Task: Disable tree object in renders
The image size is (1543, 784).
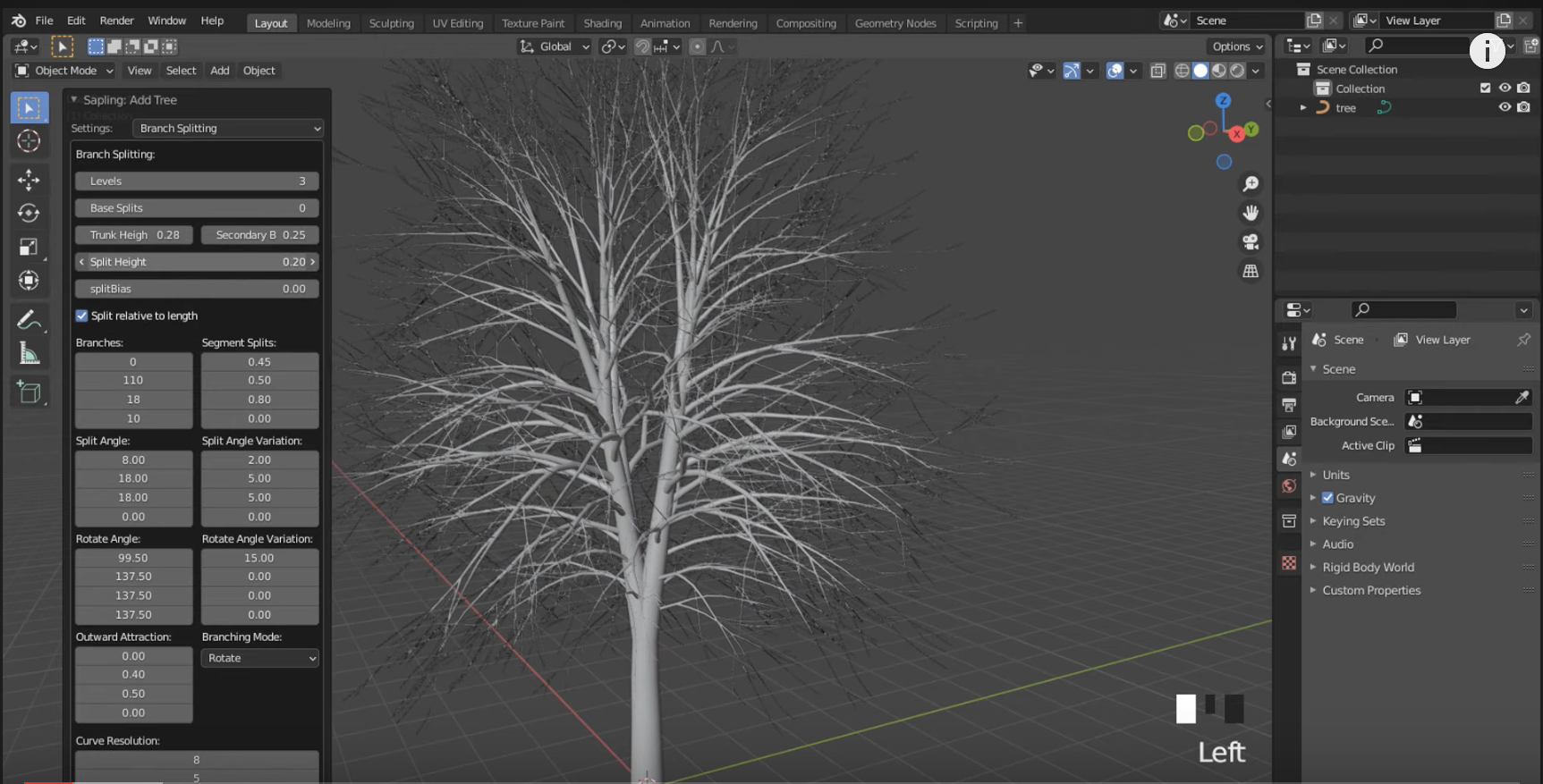Action: (1523, 107)
